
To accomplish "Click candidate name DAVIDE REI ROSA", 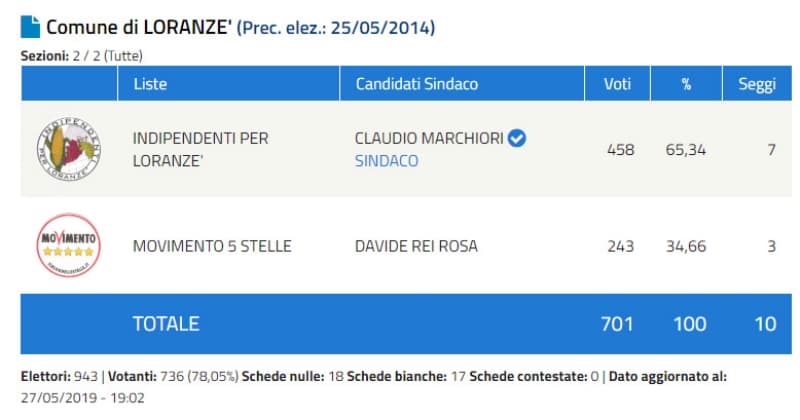I will coord(416,246).
